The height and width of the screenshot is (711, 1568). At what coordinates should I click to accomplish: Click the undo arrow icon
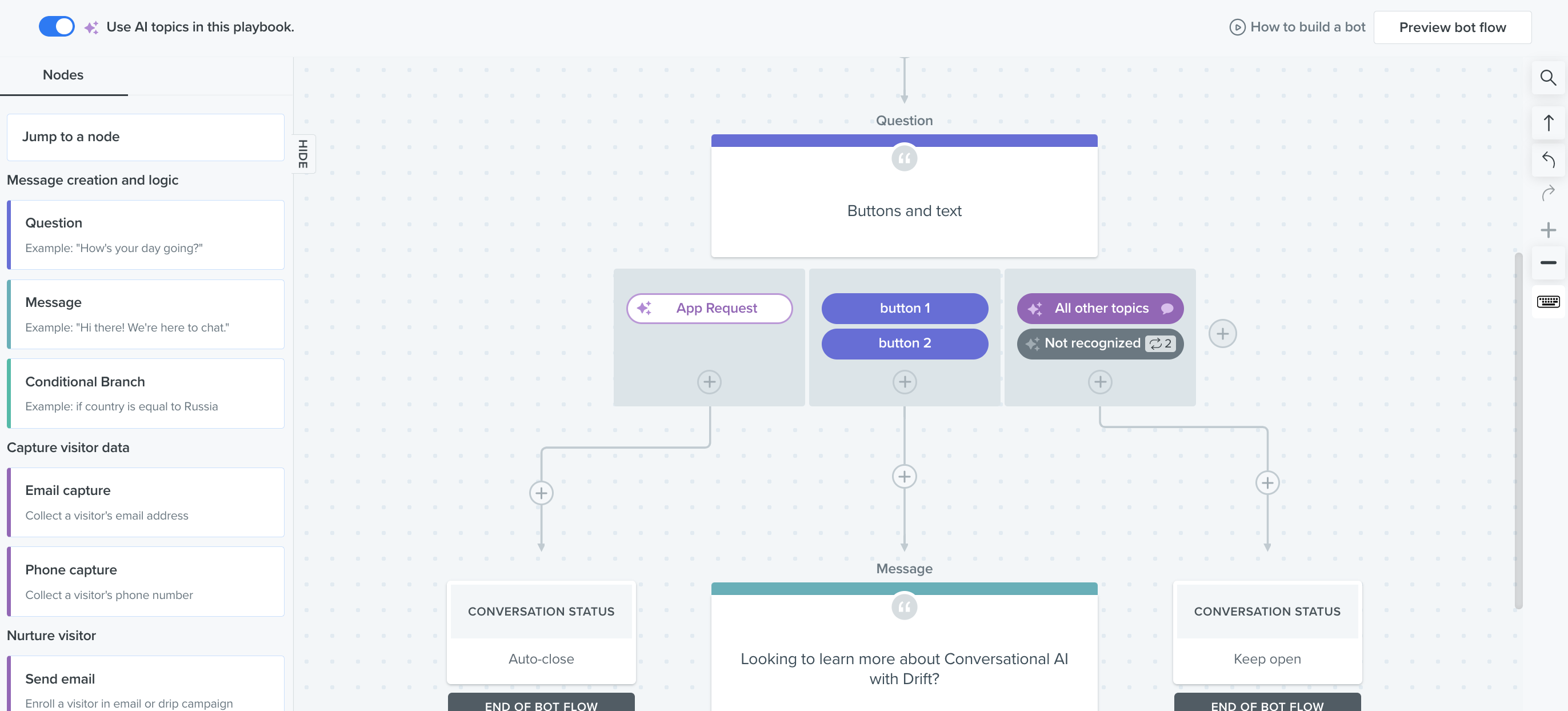[x=1548, y=160]
